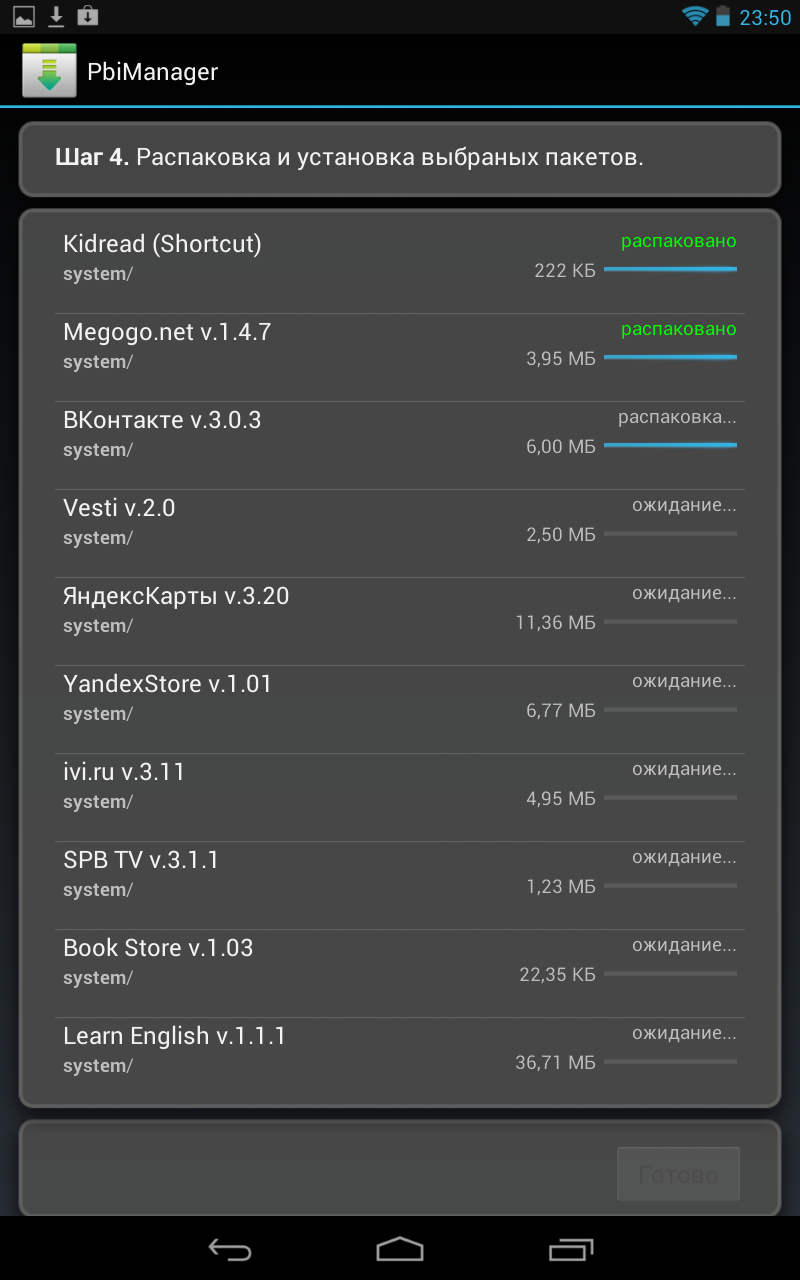Click the system/ path under ivi.ru
The height and width of the screenshot is (1280, 800).
[x=98, y=802]
